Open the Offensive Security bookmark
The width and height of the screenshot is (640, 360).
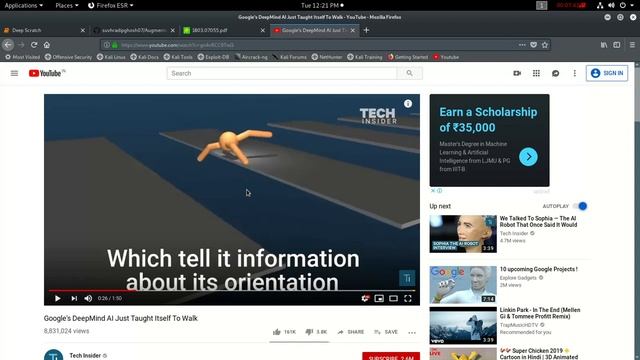point(69,57)
